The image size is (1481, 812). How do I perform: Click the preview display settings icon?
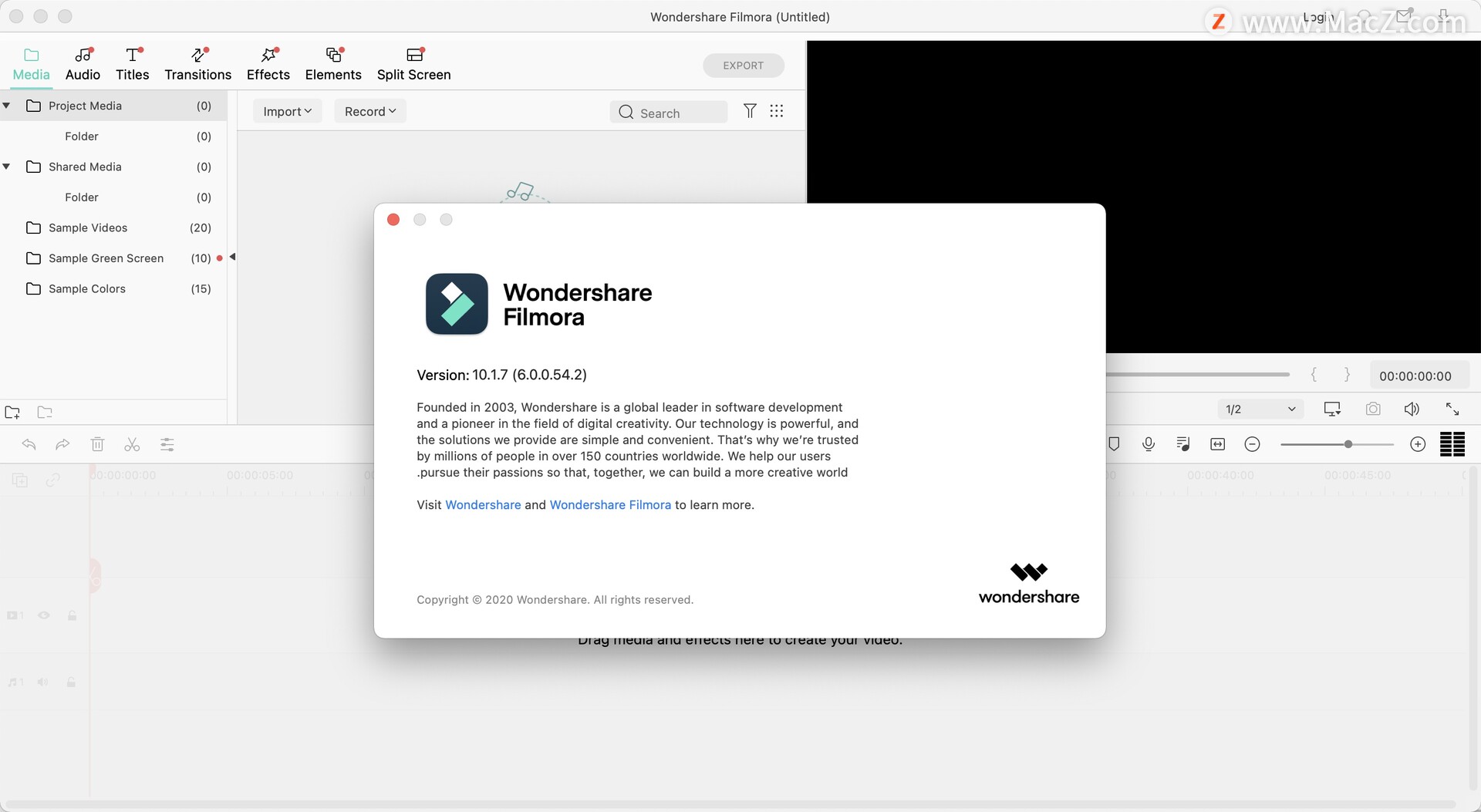[x=1332, y=409]
